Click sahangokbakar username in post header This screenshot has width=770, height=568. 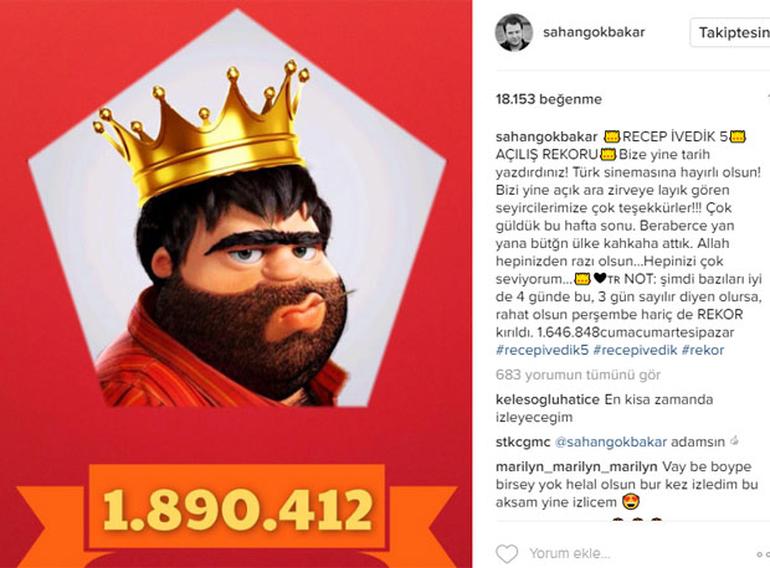594,32
